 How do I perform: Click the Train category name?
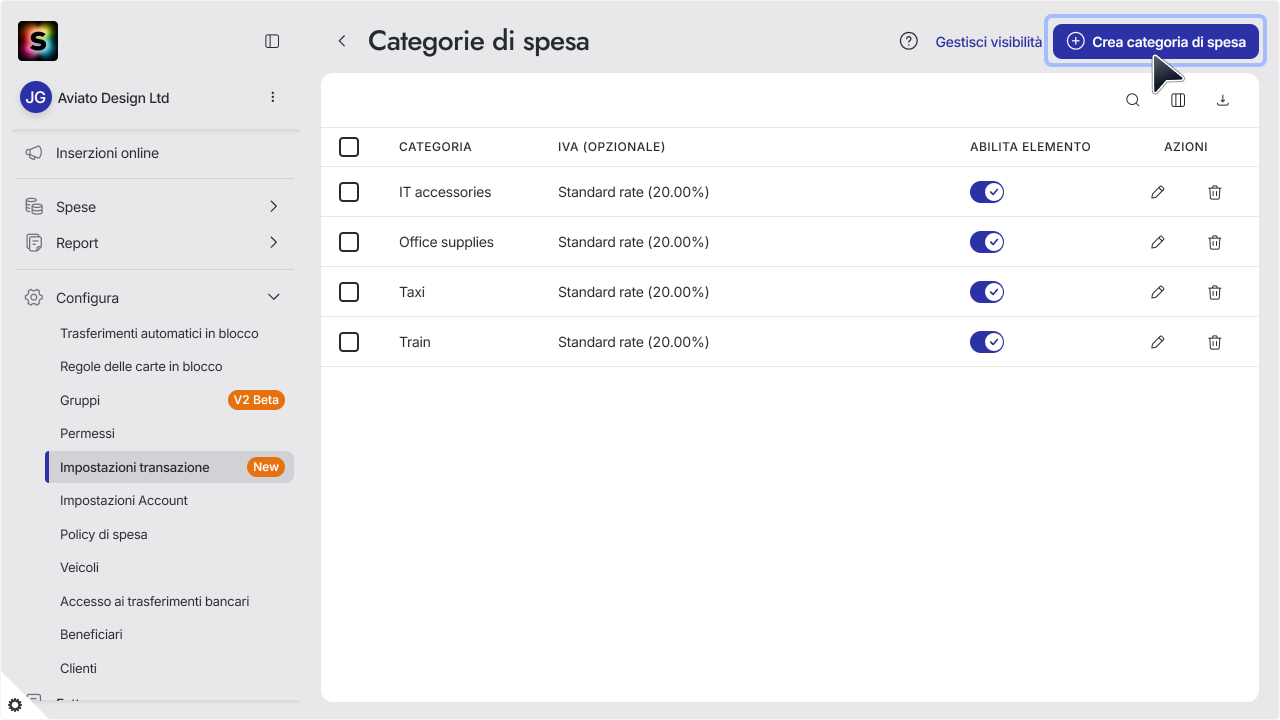pyautogui.click(x=415, y=342)
